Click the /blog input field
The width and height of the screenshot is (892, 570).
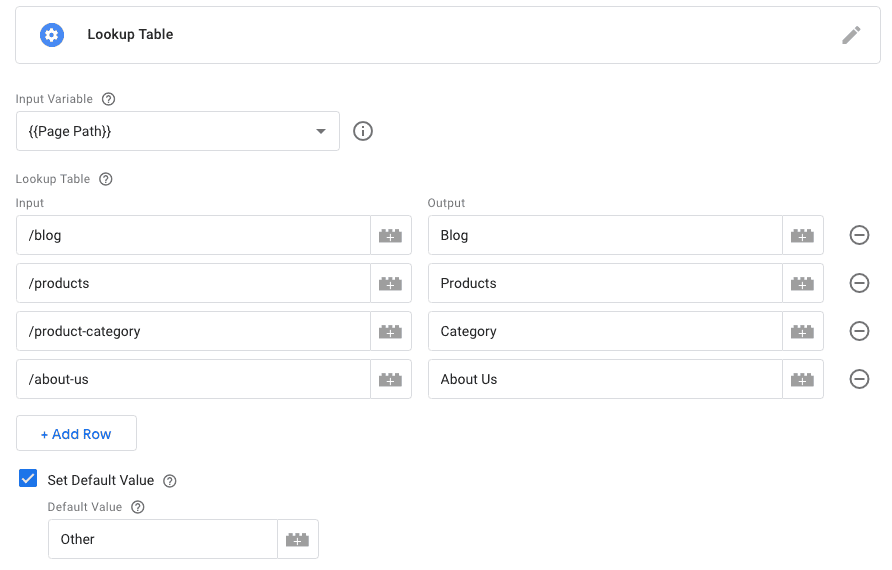(193, 236)
